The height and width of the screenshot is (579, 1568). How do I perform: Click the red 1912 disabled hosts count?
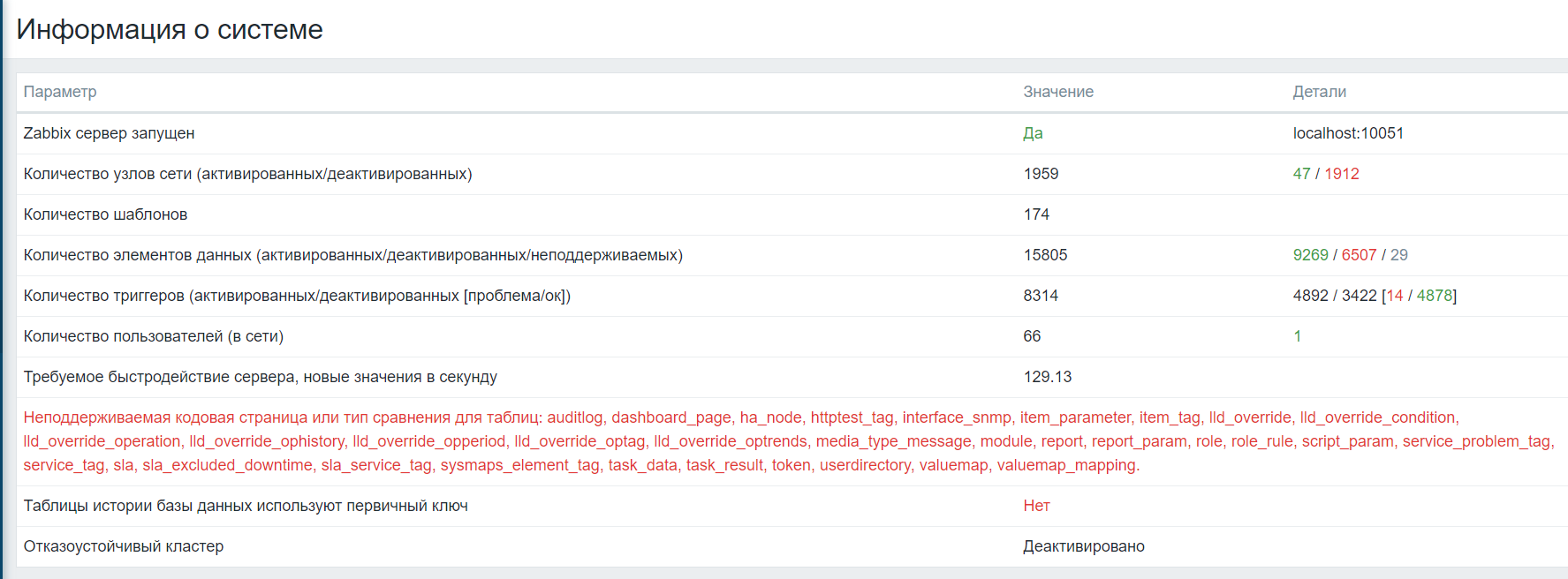point(1341,174)
